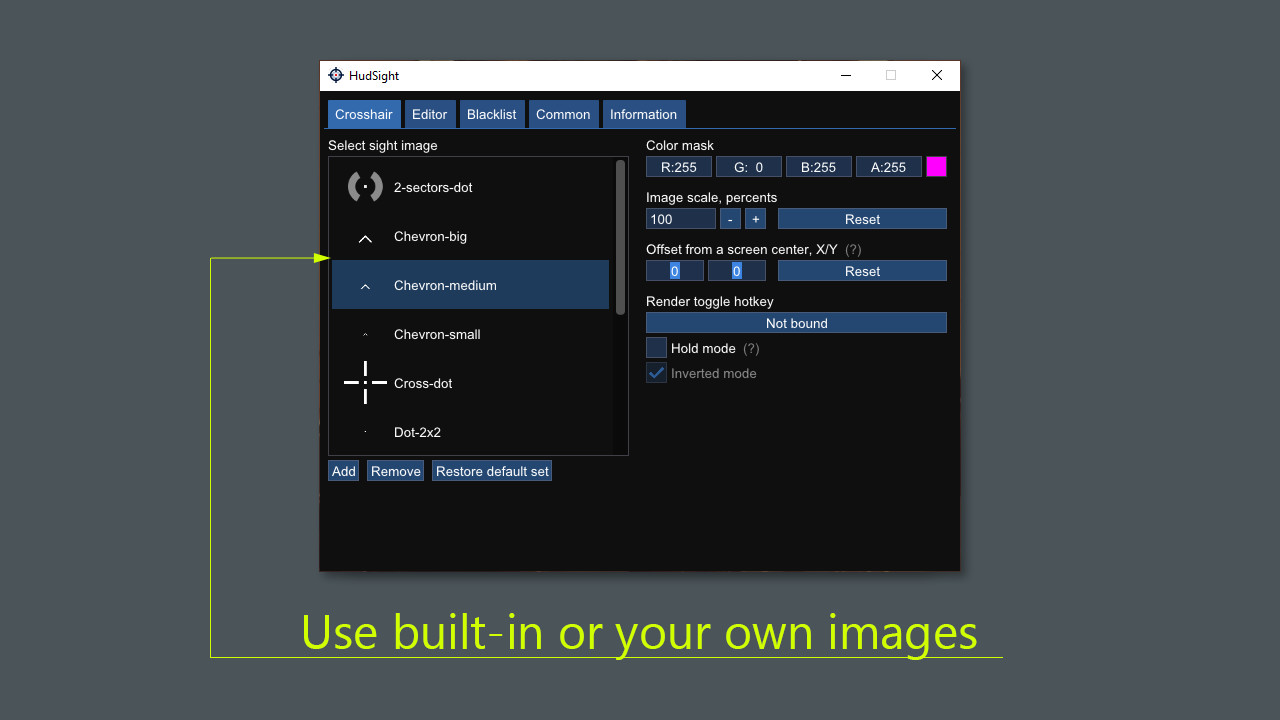
Task: Select the Cross-dot crosshair icon
Action: tap(365, 383)
